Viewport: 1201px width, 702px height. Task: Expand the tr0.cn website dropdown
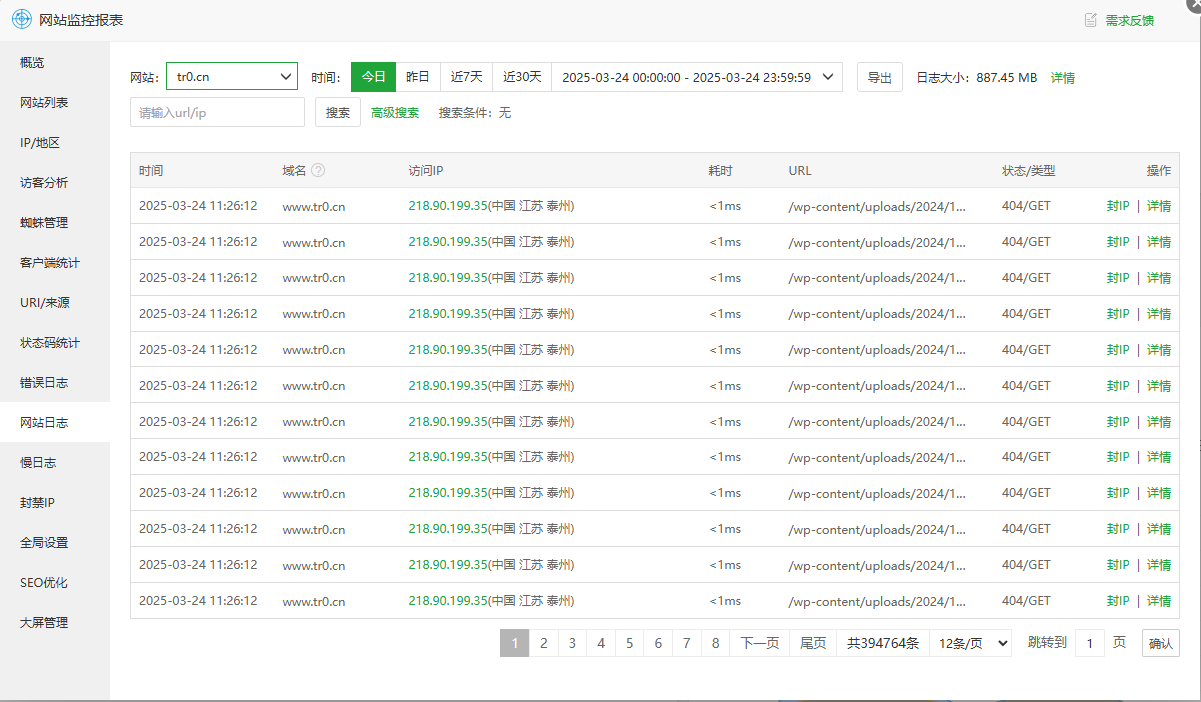tap(232, 77)
